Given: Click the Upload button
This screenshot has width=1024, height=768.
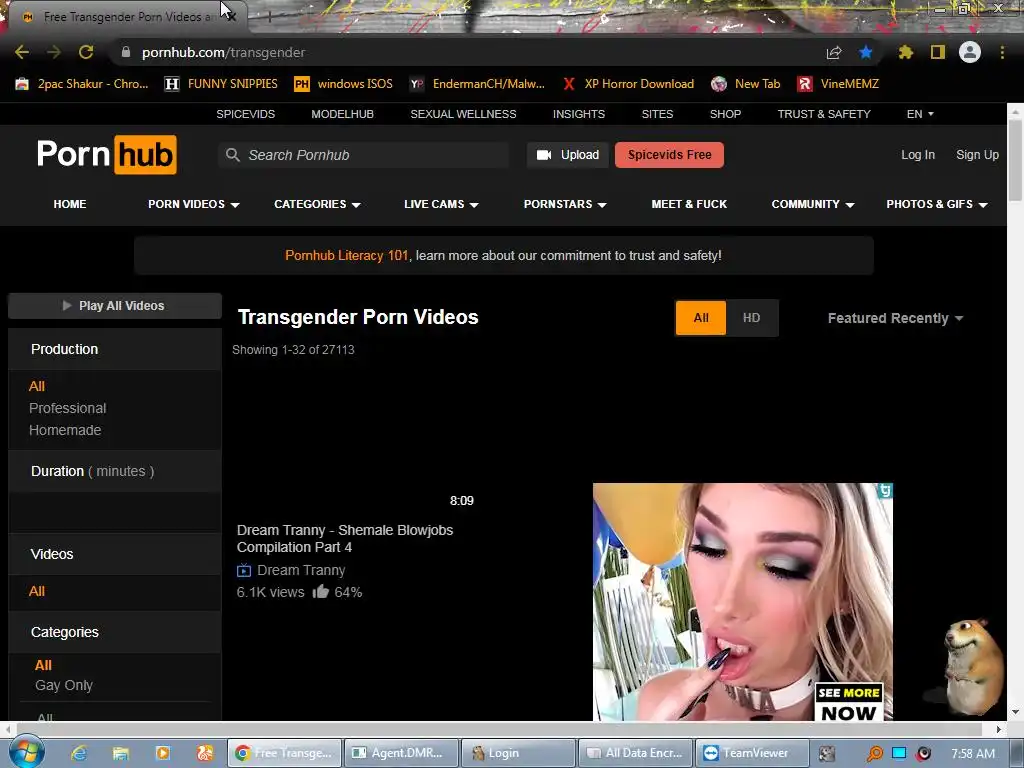Looking at the screenshot, I should coord(568,155).
